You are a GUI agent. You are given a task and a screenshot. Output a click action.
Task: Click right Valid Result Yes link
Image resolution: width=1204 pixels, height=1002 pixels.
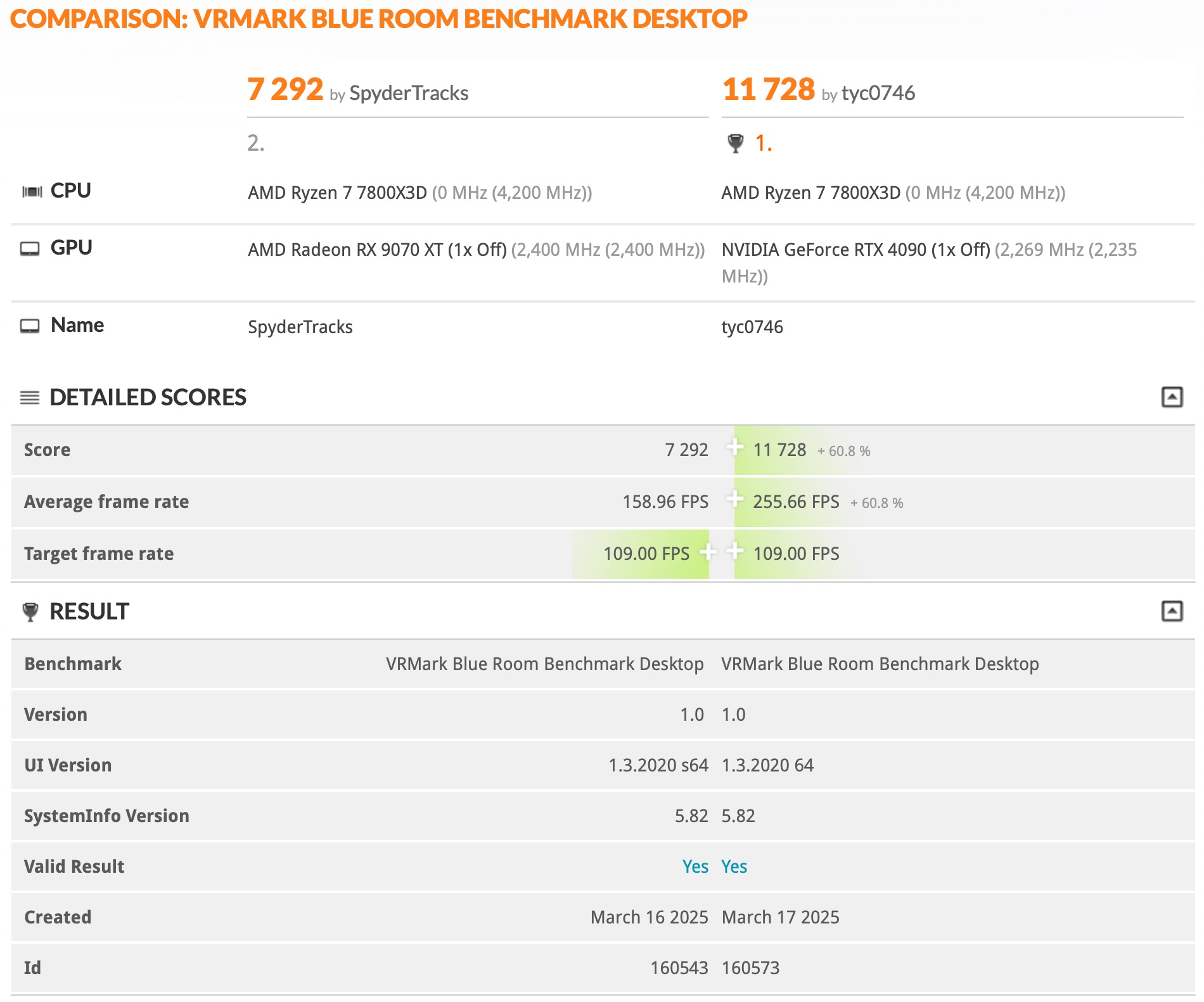point(734,866)
